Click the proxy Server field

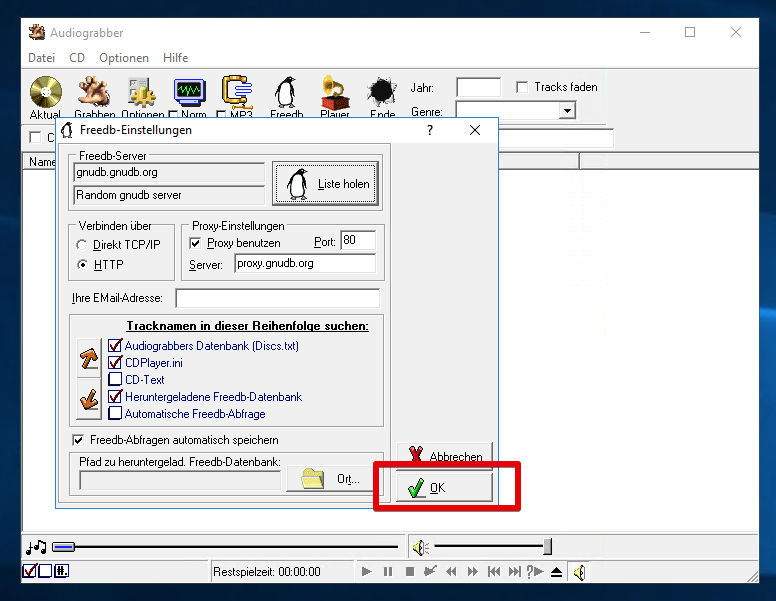(305, 263)
